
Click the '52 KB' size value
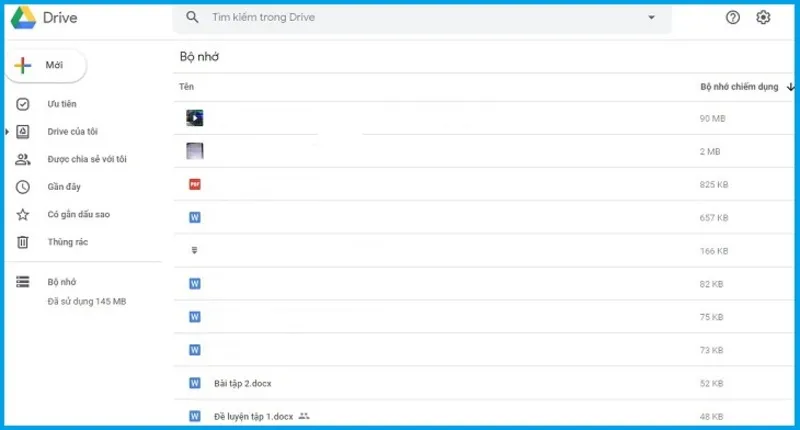[711, 384]
